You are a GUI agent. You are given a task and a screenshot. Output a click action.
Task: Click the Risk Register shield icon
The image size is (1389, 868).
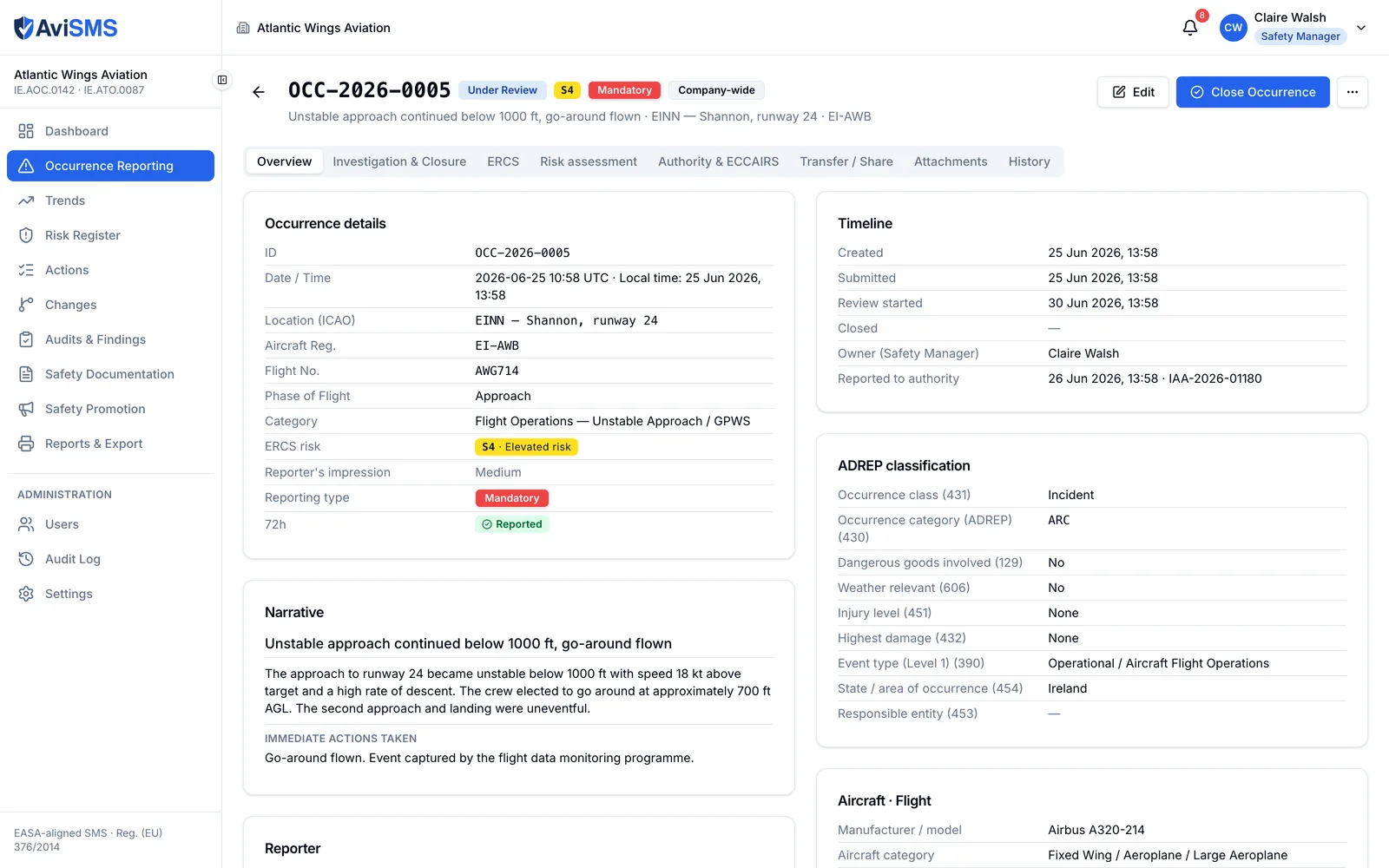pyautogui.click(x=26, y=235)
